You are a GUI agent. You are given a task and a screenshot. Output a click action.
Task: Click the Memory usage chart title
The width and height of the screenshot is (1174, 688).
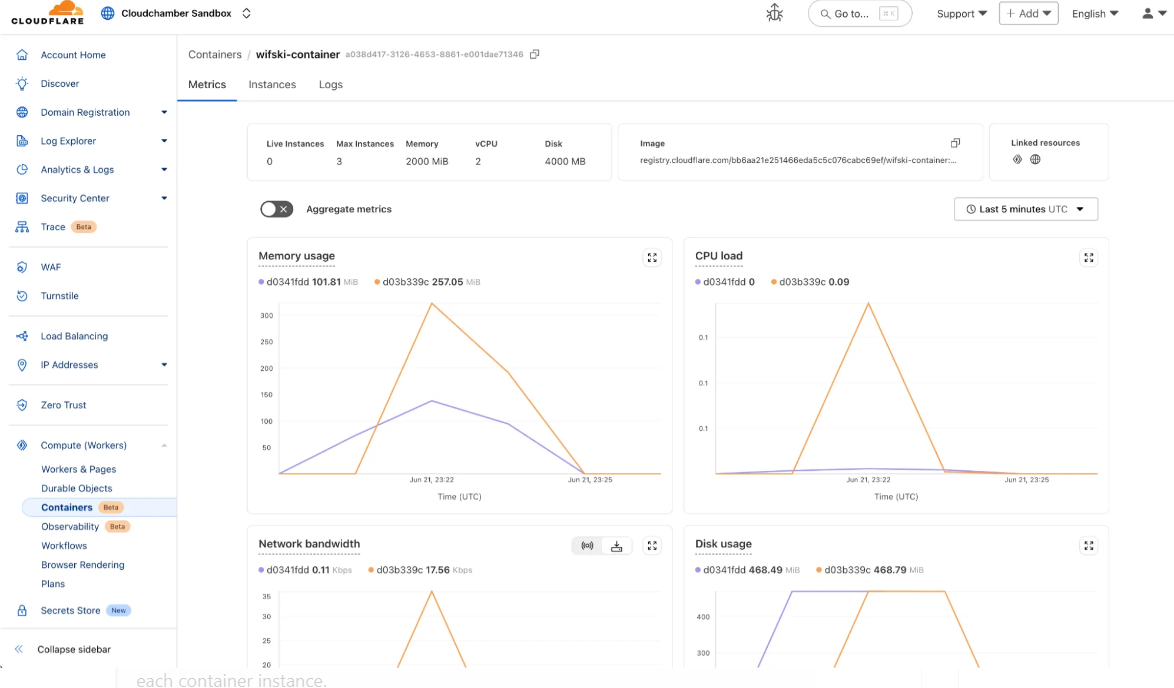(x=296, y=256)
